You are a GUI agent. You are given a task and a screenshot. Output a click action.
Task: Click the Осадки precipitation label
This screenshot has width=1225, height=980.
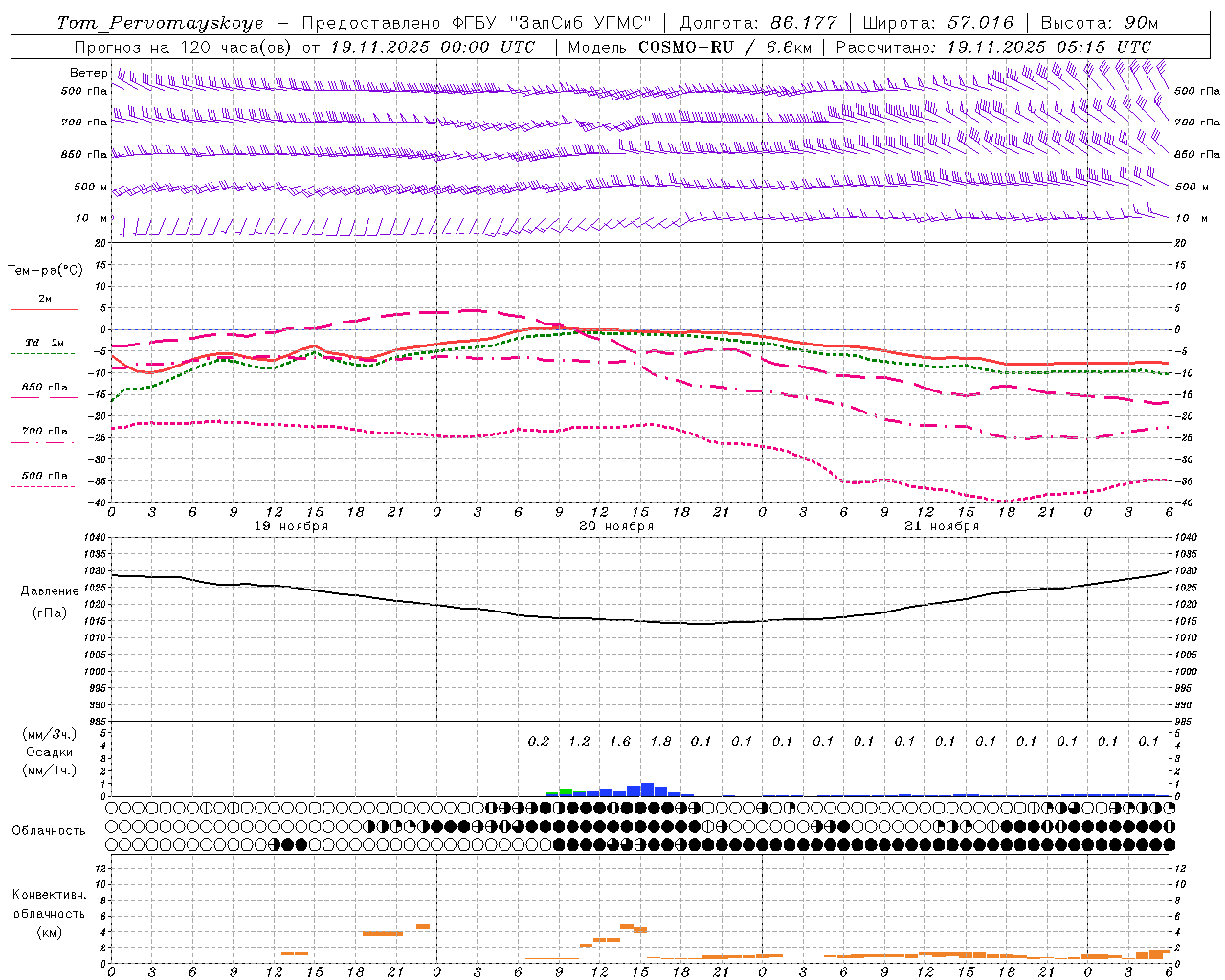(50, 752)
